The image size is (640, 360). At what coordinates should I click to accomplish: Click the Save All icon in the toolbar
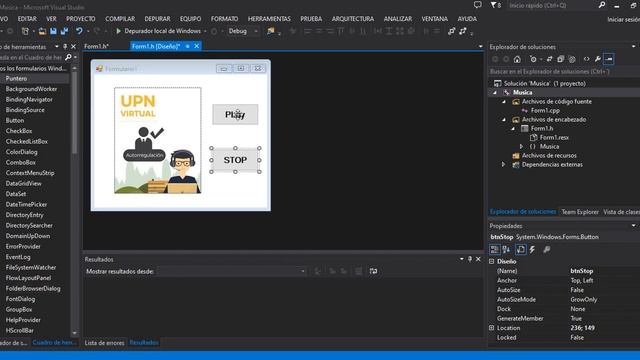tap(64, 31)
